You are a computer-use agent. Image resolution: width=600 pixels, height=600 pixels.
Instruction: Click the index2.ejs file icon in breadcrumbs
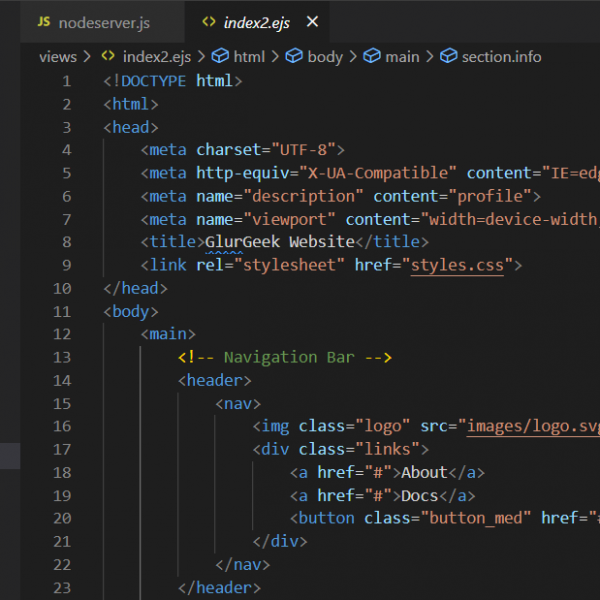tap(108, 57)
